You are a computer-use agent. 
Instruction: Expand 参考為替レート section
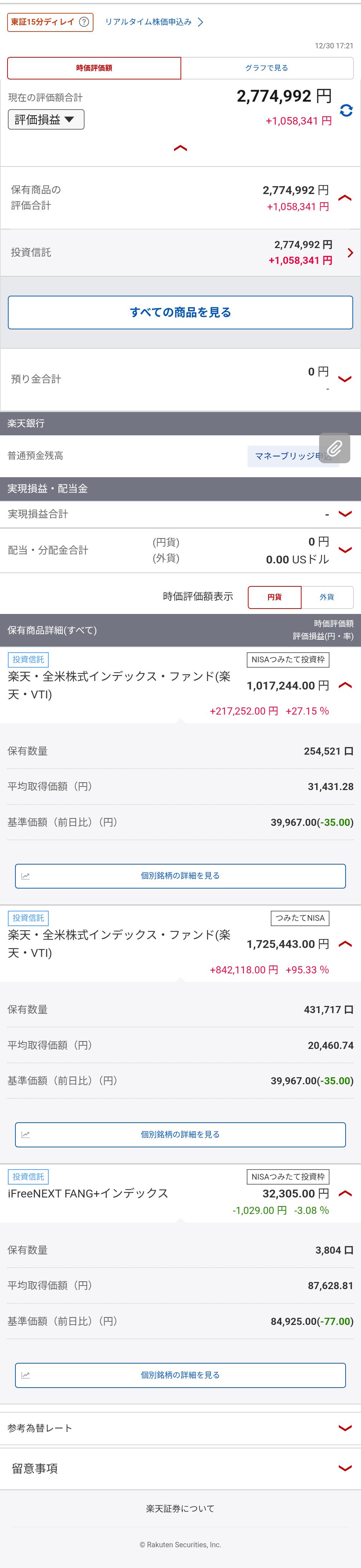pyautogui.click(x=345, y=1428)
